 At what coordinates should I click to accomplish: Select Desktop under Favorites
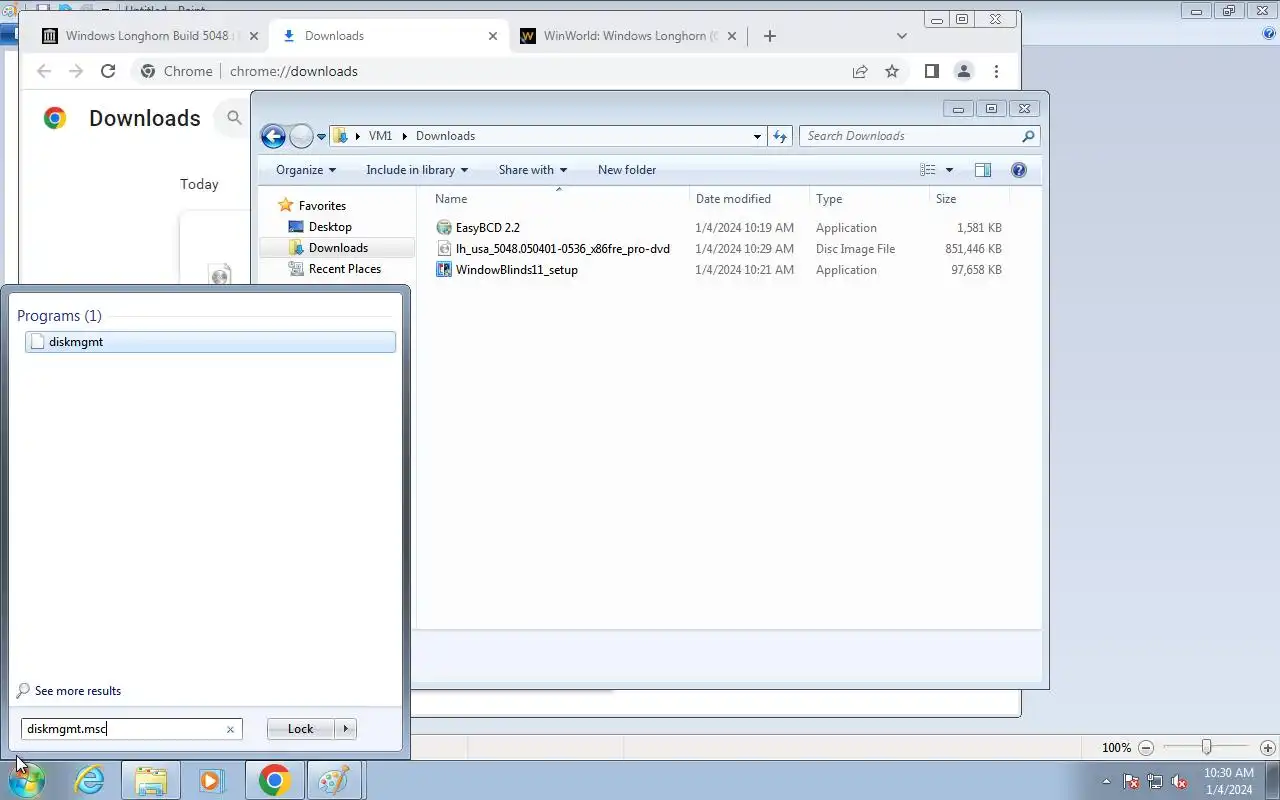(330, 227)
